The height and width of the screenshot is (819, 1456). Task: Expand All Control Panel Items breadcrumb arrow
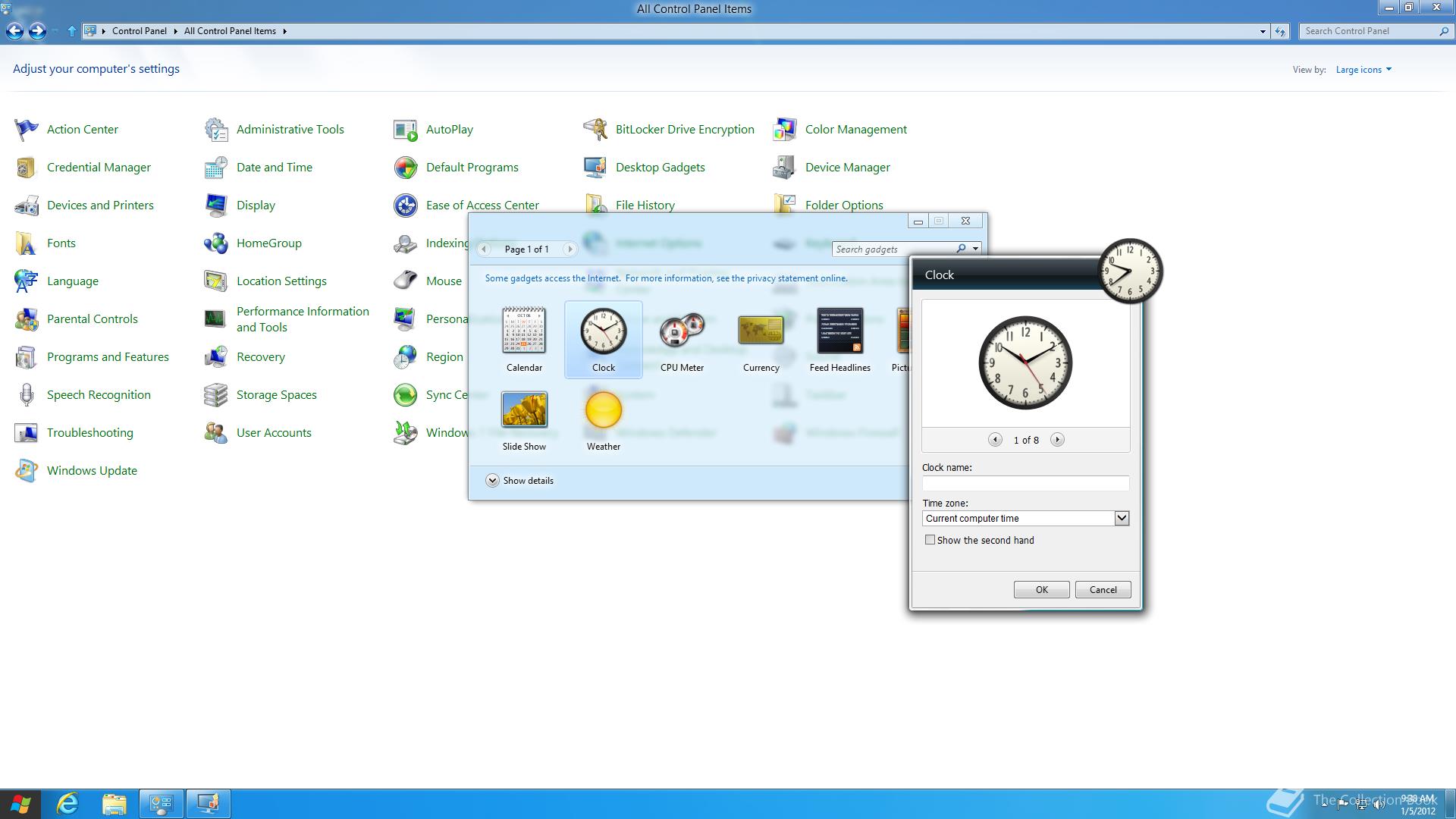(x=284, y=31)
